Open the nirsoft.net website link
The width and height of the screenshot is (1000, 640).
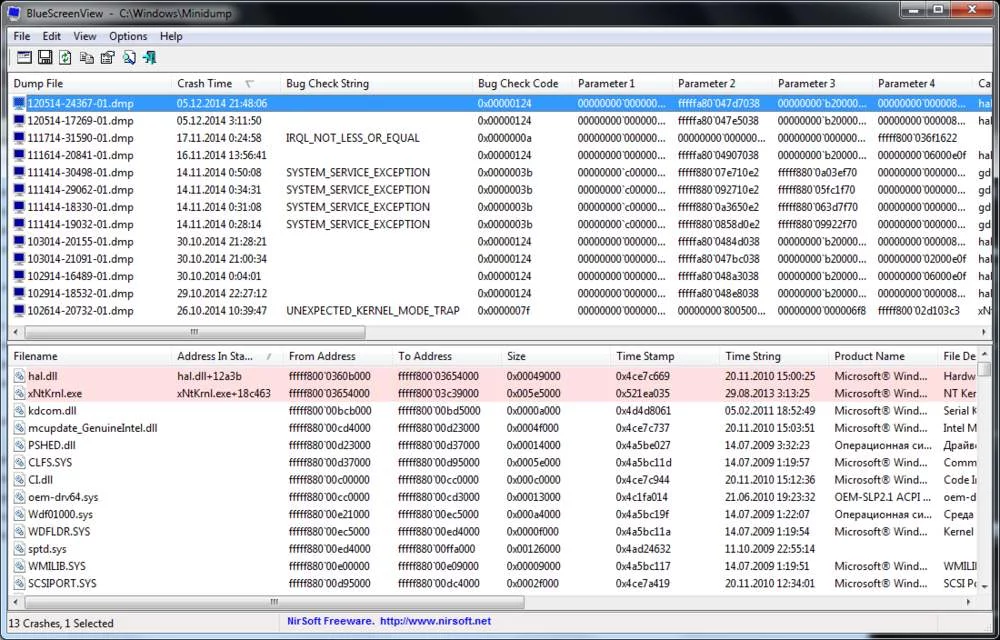[435, 621]
